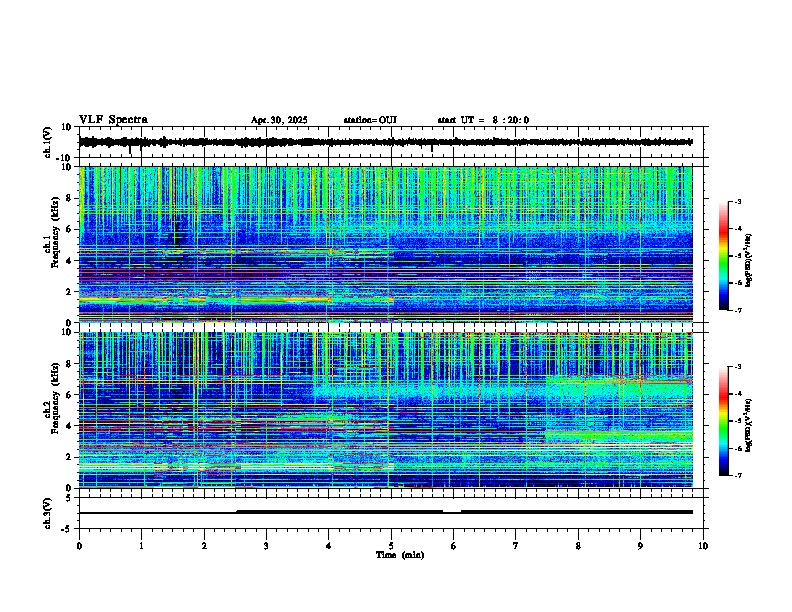Viewport: 792px width, 612px height.
Task: Click the "ch.1(V)" axis label
Action: tap(48, 142)
